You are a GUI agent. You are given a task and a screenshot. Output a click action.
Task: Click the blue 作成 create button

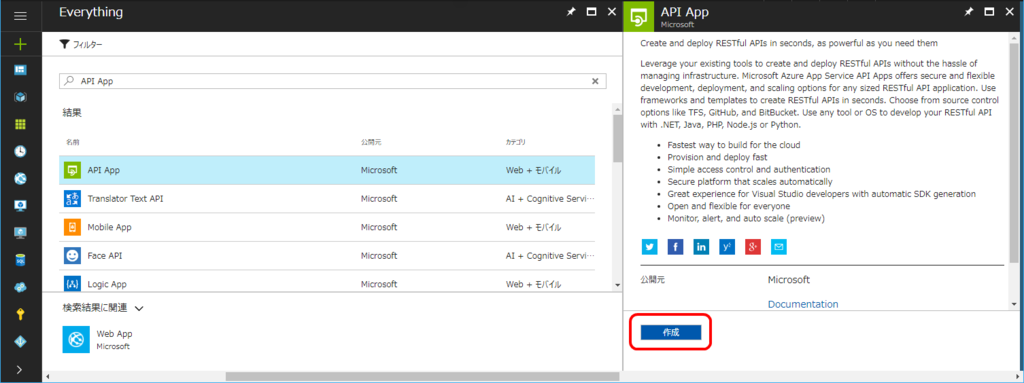pyautogui.click(x=671, y=332)
